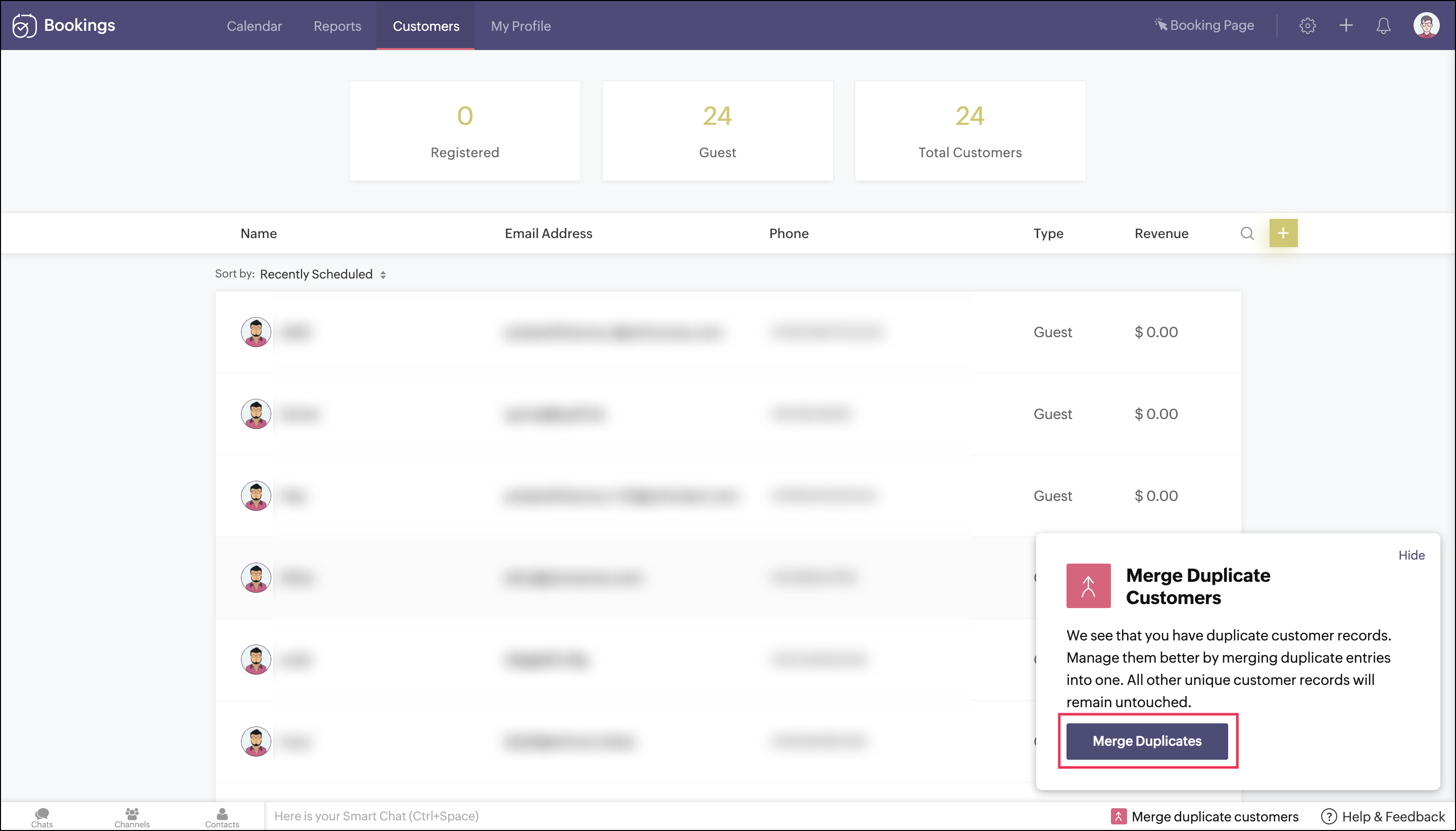Open settings gear icon in header

(1307, 26)
